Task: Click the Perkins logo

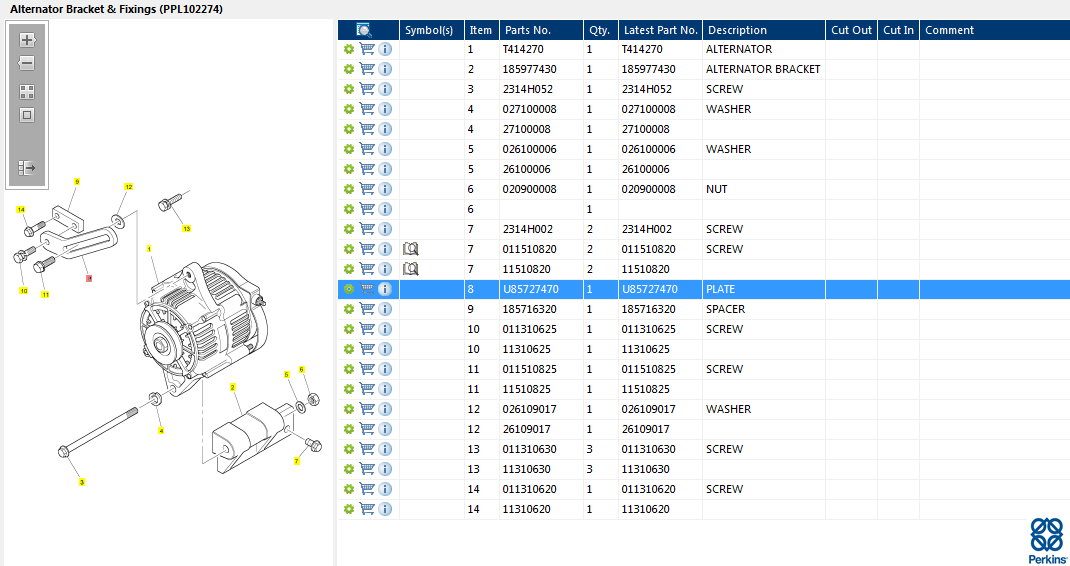Action: tap(1047, 540)
